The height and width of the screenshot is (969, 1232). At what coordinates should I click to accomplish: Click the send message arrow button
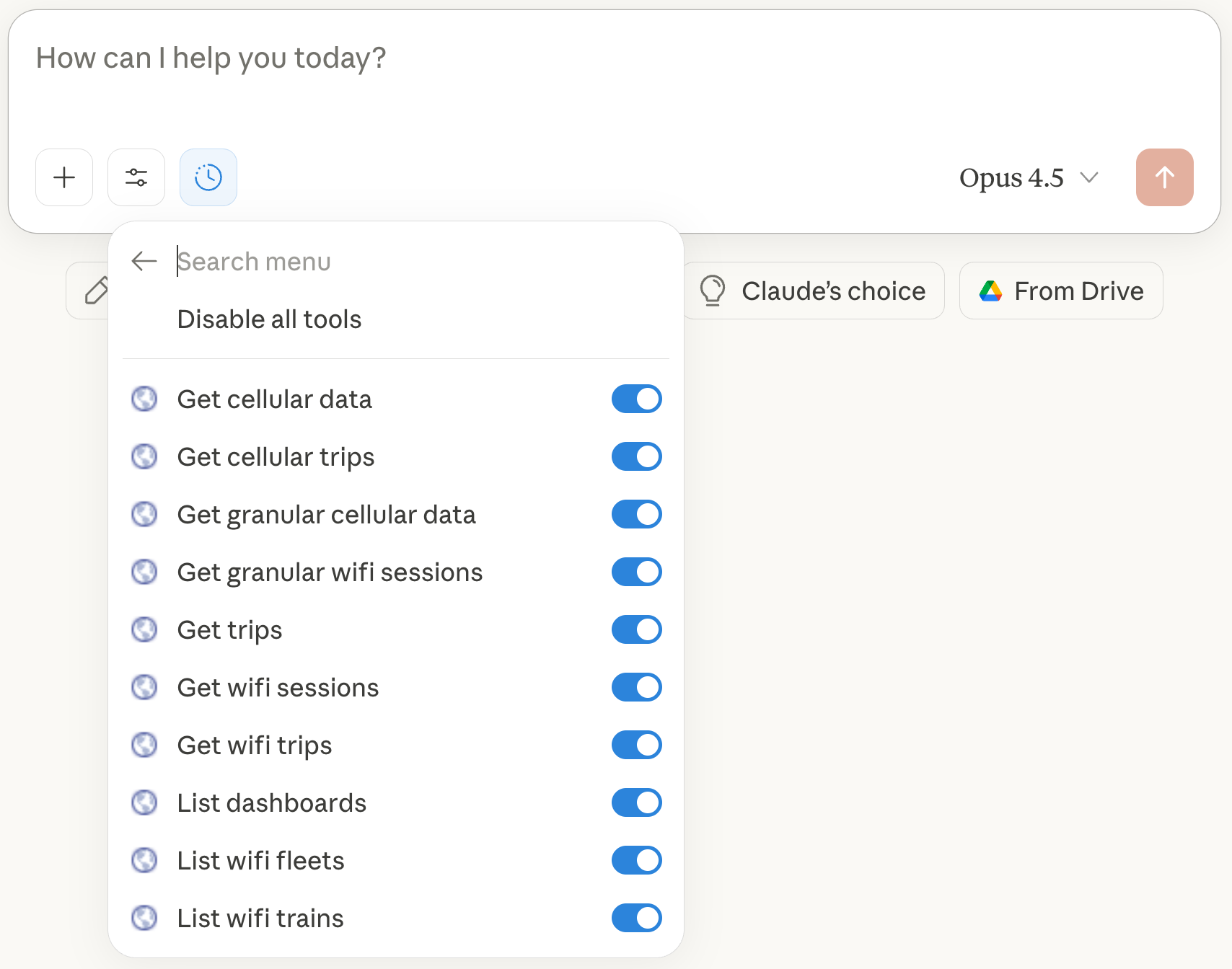pyautogui.click(x=1164, y=177)
